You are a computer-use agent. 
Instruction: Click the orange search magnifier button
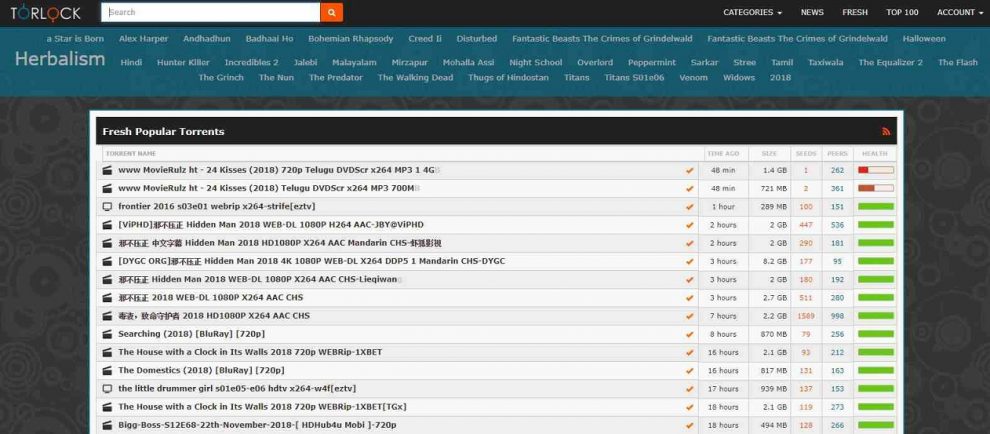pos(331,12)
